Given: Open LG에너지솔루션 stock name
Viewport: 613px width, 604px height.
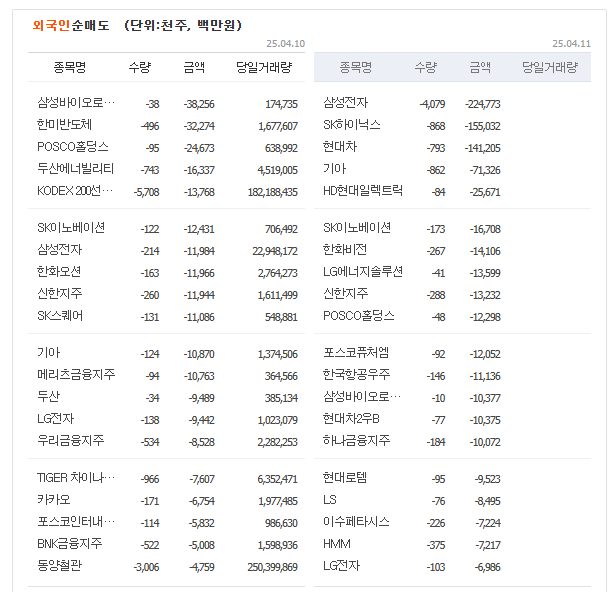Looking at the screenshot, I should tap(363, 272).
